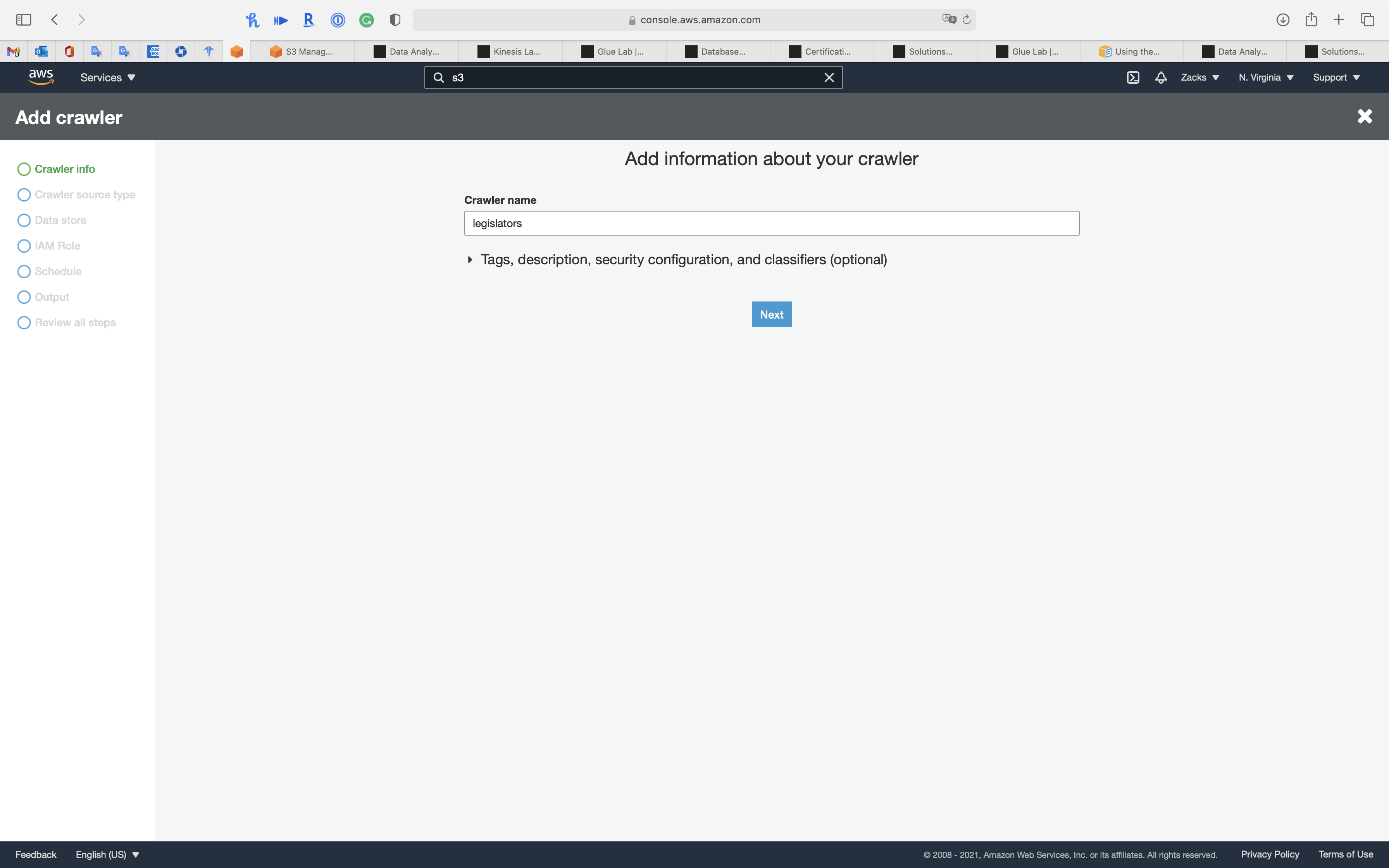Open the notifications bell icon
The image size is (1389, 868).
(1161, 77)
